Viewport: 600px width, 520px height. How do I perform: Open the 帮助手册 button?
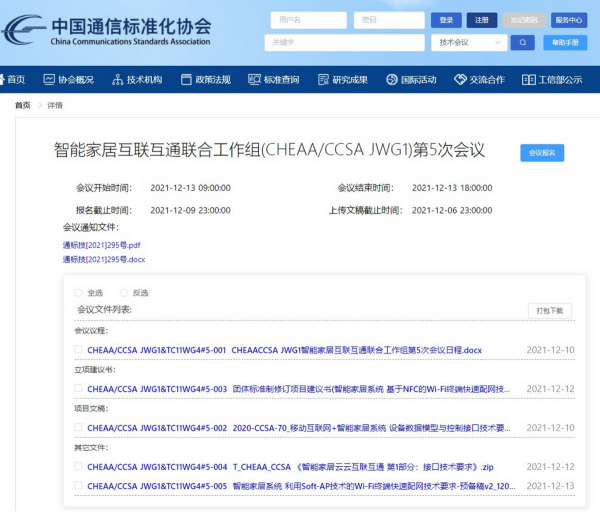click(565, 42)
